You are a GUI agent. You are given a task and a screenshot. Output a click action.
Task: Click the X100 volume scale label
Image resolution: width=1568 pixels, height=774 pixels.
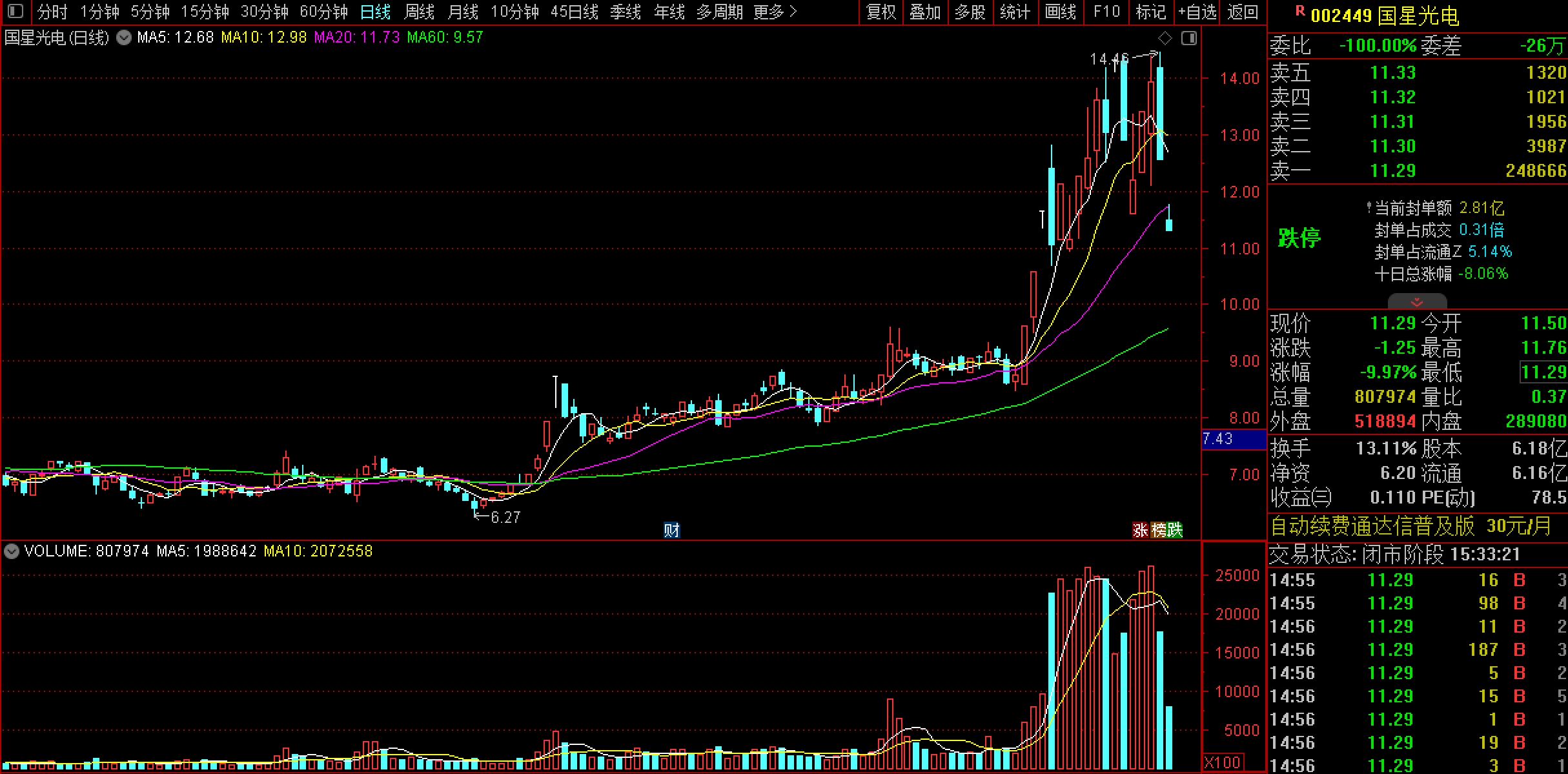click(1223, 762)
